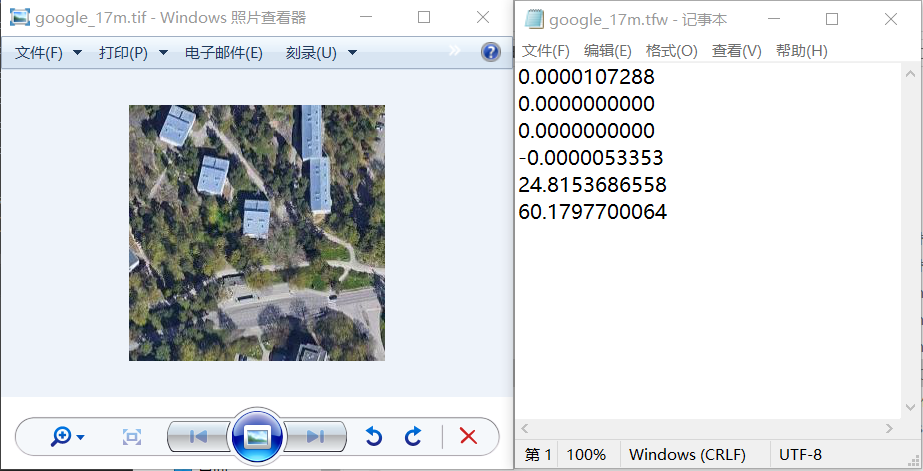
Task: Start the slideshow with center round button
Action: pyautogui.click(x=257, y=436)
